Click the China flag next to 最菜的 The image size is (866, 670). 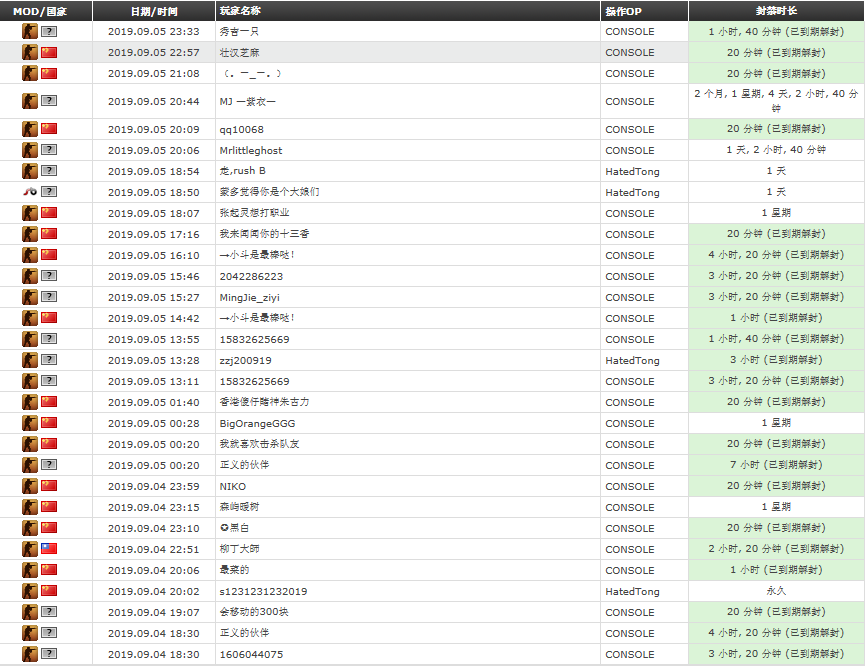coord(49,570)
